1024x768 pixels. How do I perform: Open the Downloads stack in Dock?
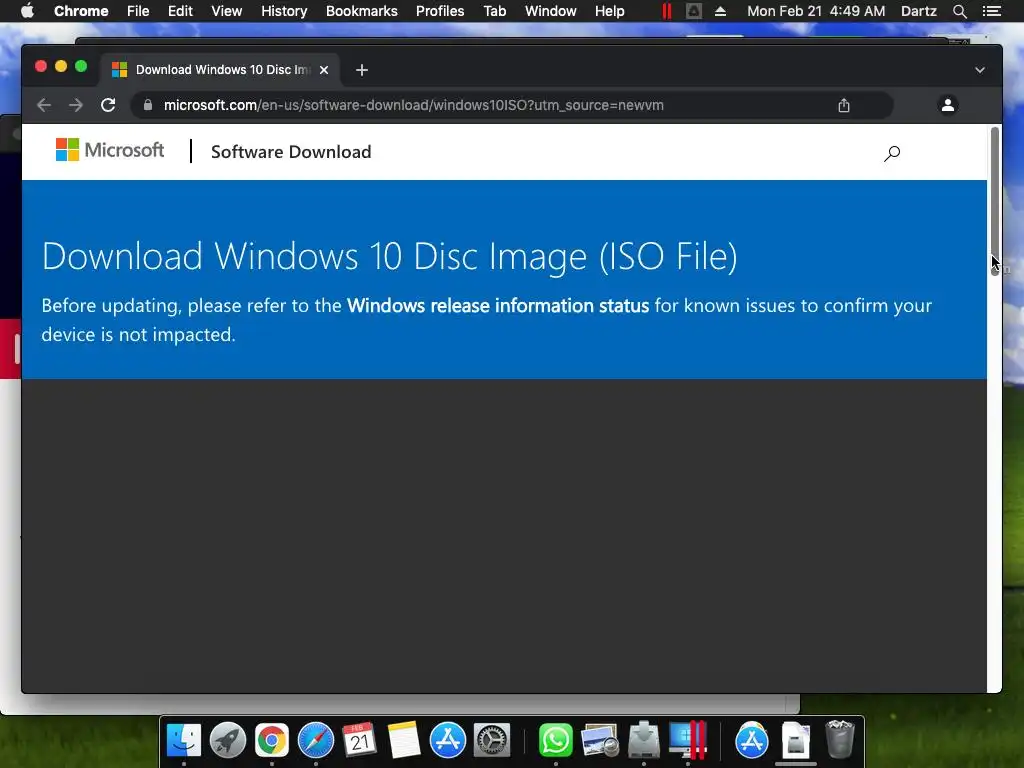point(795,740)
